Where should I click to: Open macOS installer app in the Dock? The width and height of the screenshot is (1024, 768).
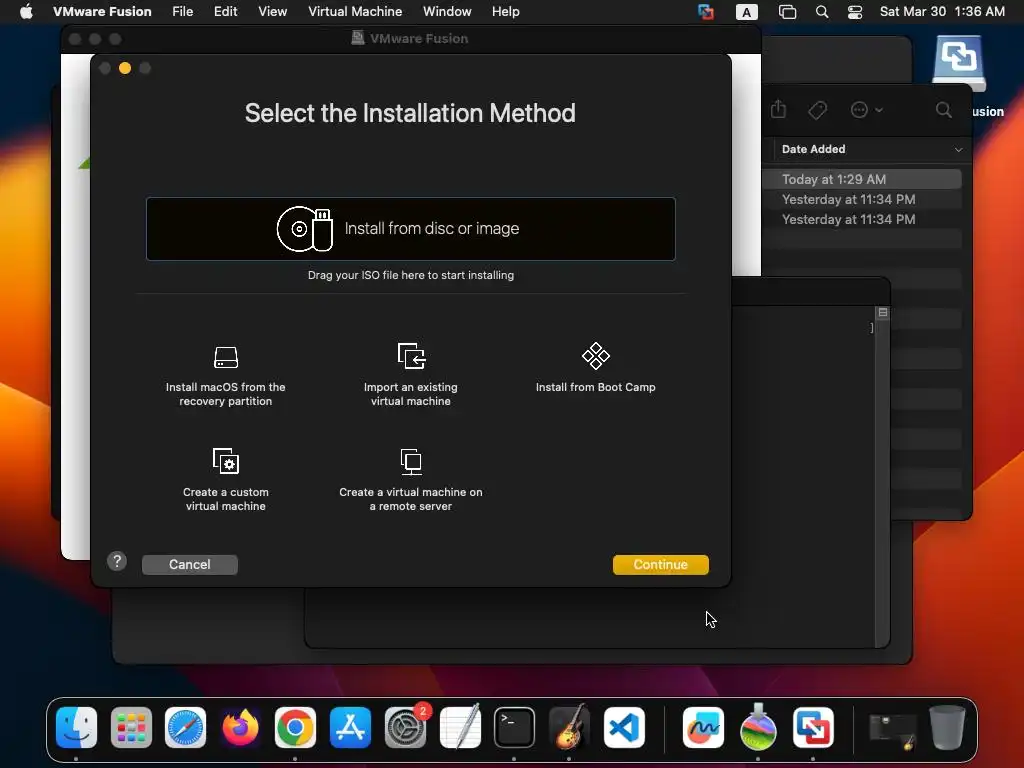click(x=758, y=727)
